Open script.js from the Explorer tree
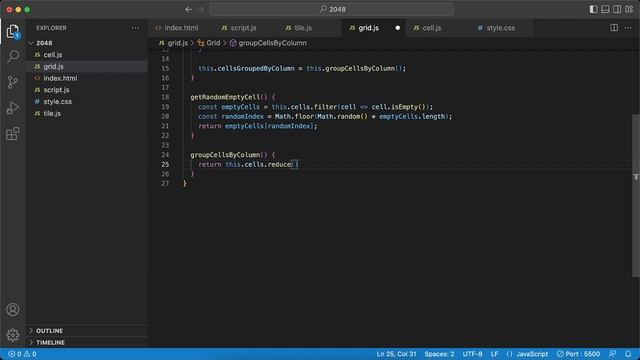 tap(56, 90)
